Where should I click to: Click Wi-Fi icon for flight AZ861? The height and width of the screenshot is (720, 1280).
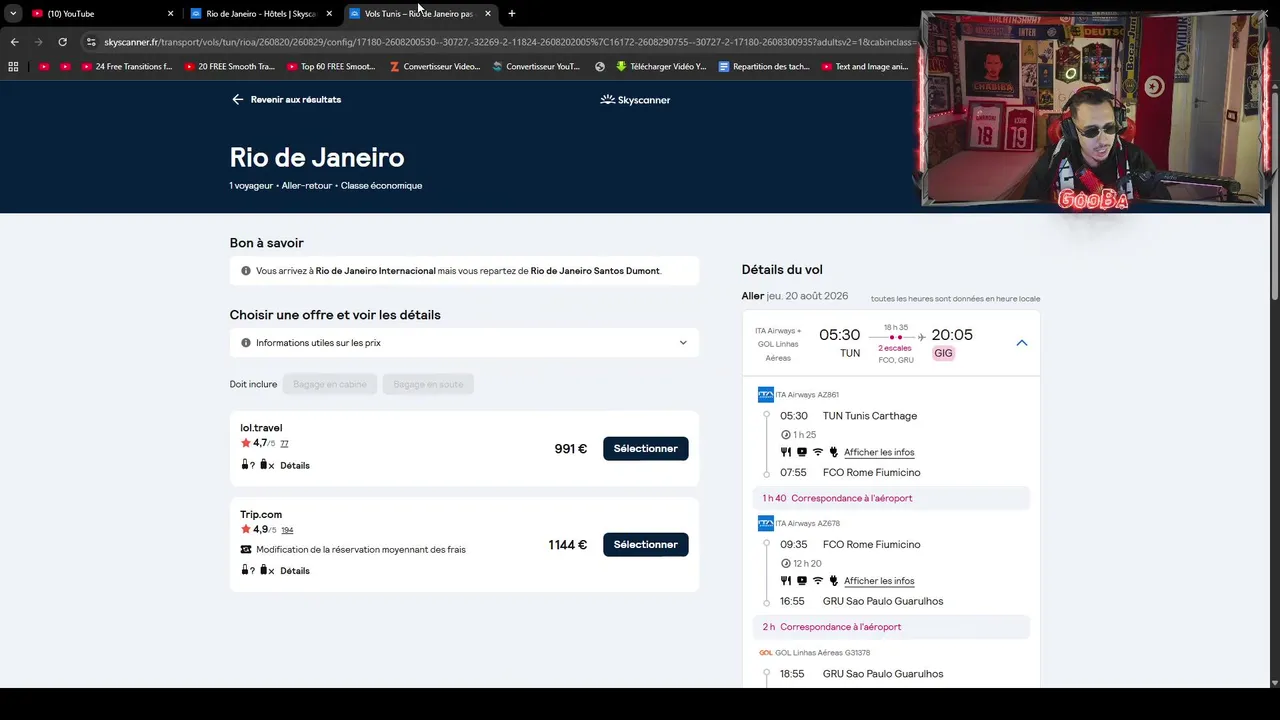pyautogui.click(x=817, y=452)
